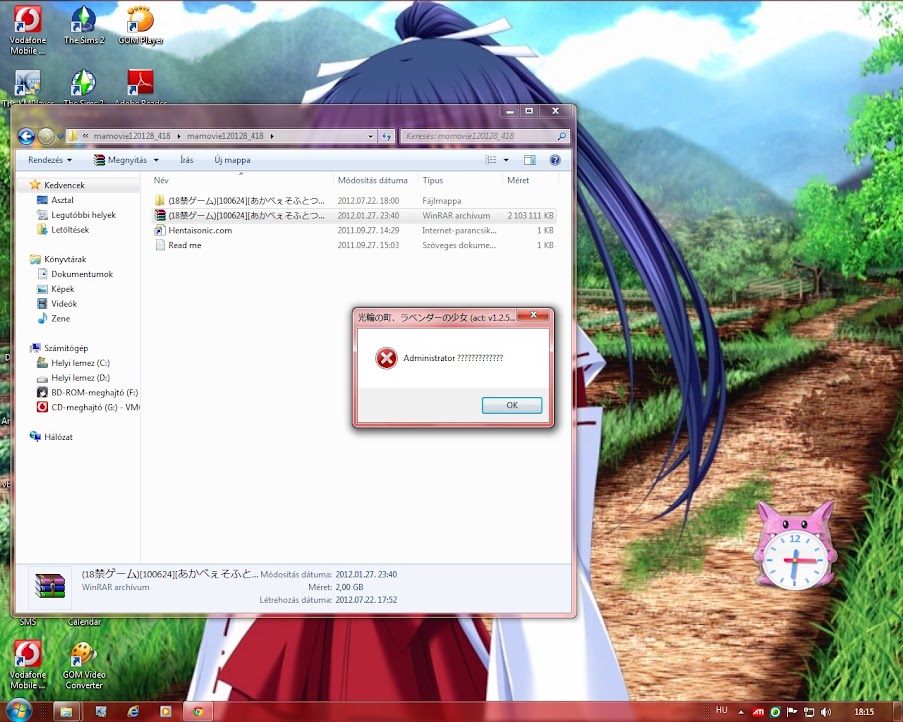Click the change view icon in the toolbar
Image resolution: width=903 pixels, height=722 pixels.
tap(491, 160)
